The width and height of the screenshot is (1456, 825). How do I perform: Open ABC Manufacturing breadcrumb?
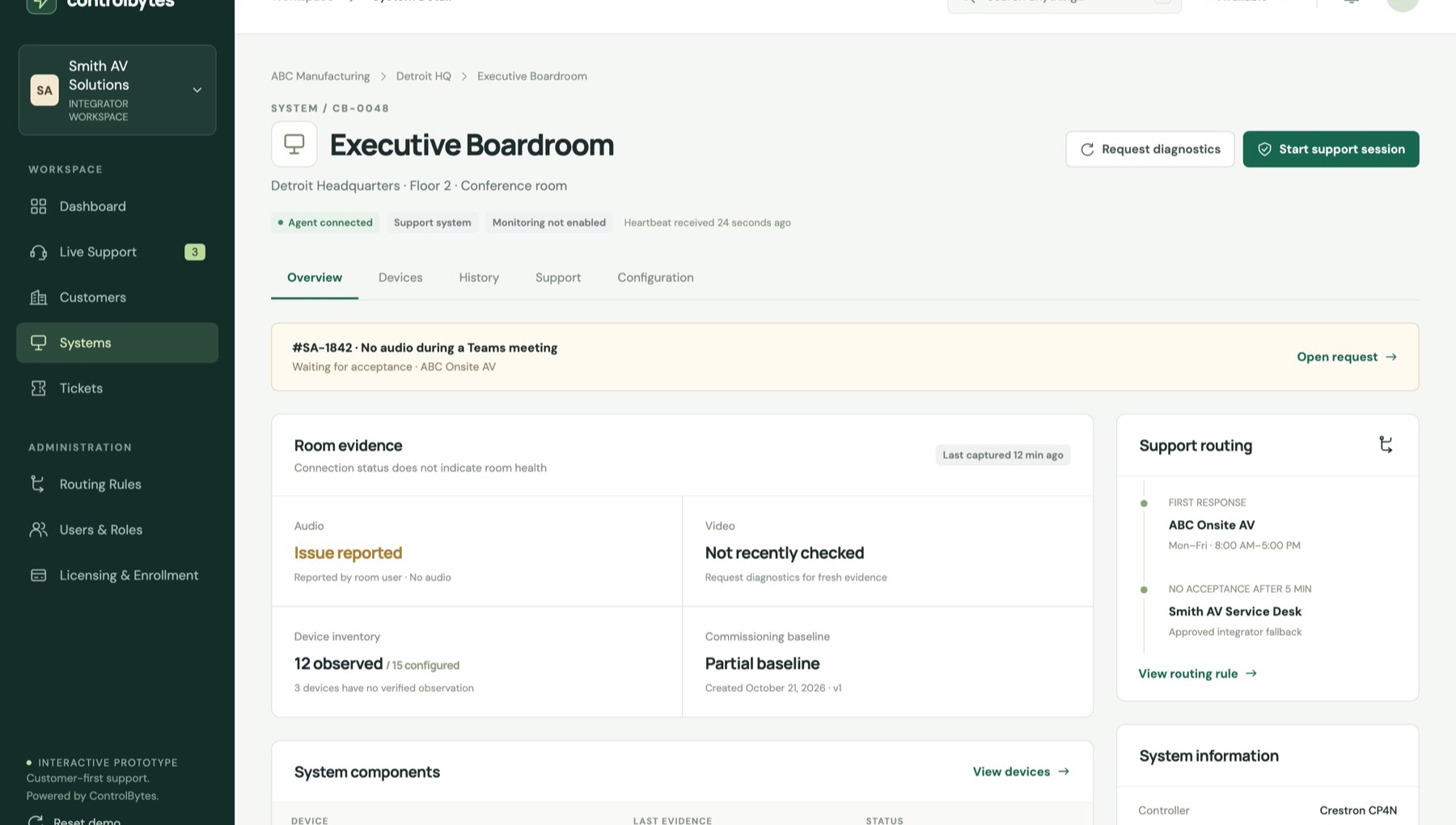[320, 76]
